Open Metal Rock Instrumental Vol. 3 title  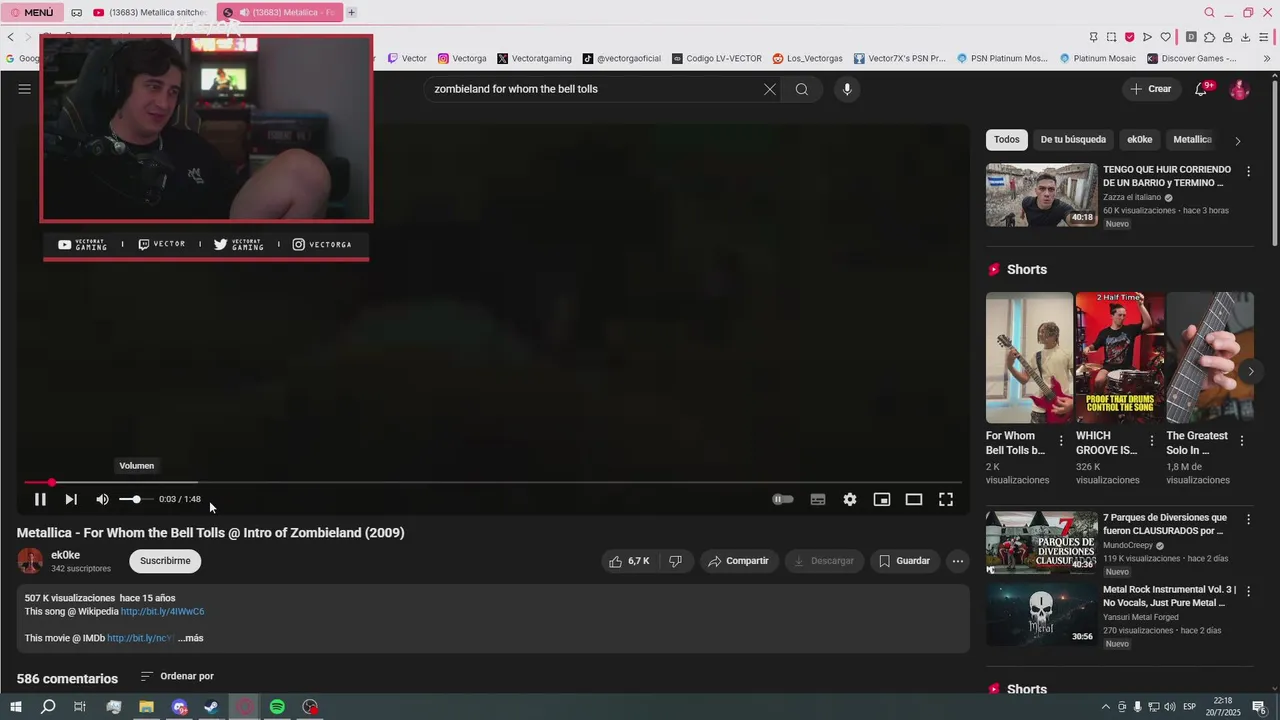1170,596
